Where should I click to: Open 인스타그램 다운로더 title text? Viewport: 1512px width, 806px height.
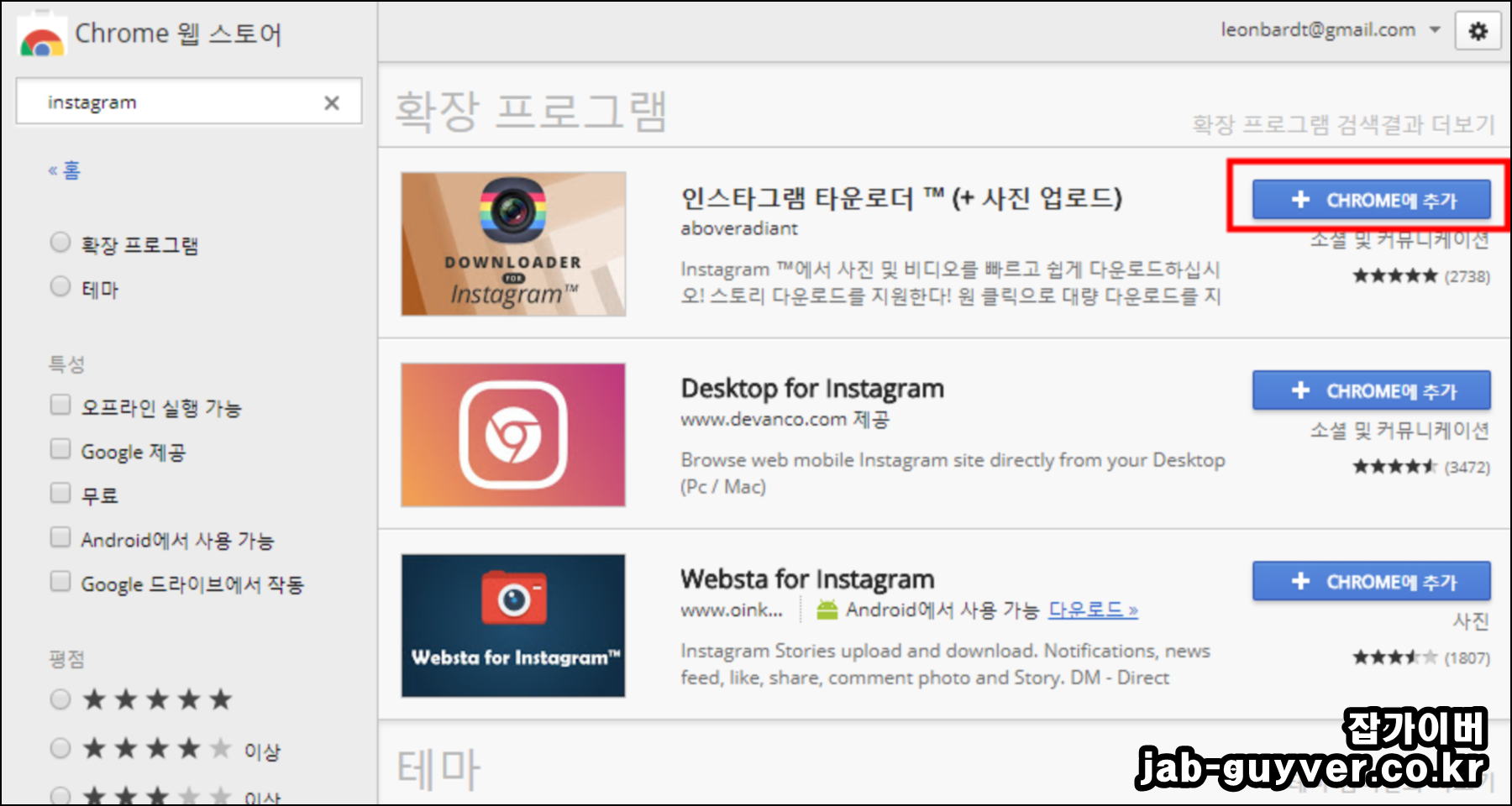[x=901, y=198]
